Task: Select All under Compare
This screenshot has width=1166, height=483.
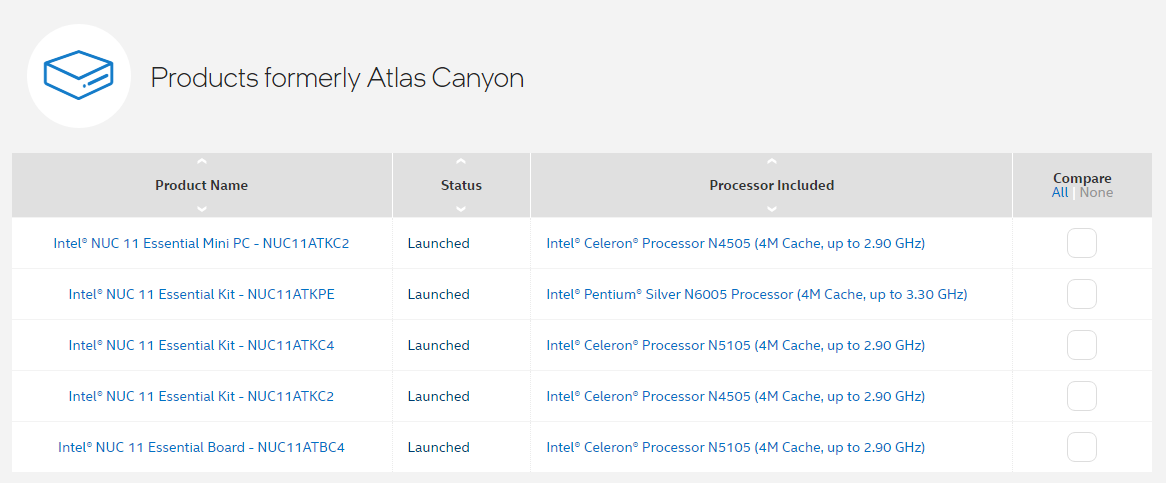Action: (x=1060, y=192)
